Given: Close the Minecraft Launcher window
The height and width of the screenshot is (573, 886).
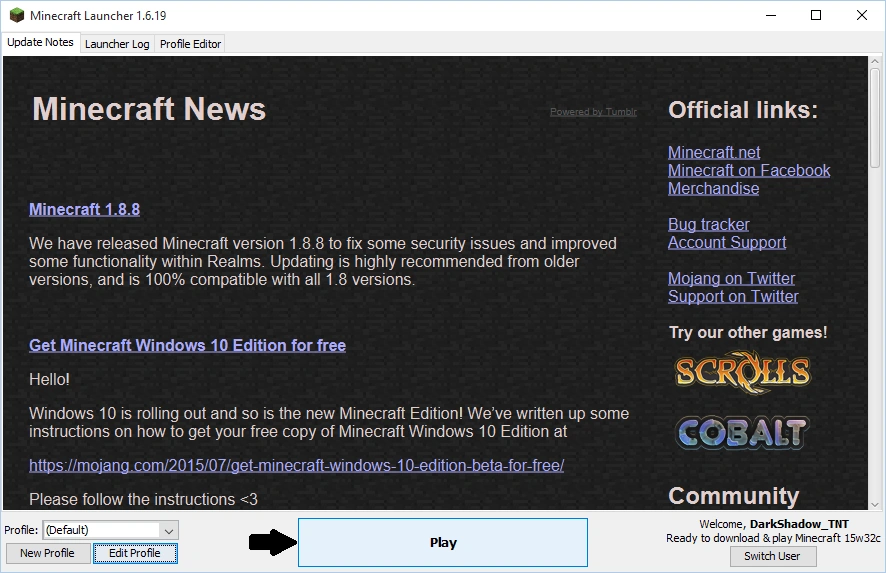Looking at the screenshot, I should pos(862,15).
